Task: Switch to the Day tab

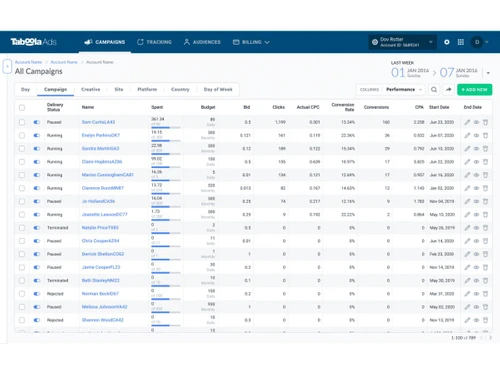Action: pyautogui.click(x=25, y=89)
